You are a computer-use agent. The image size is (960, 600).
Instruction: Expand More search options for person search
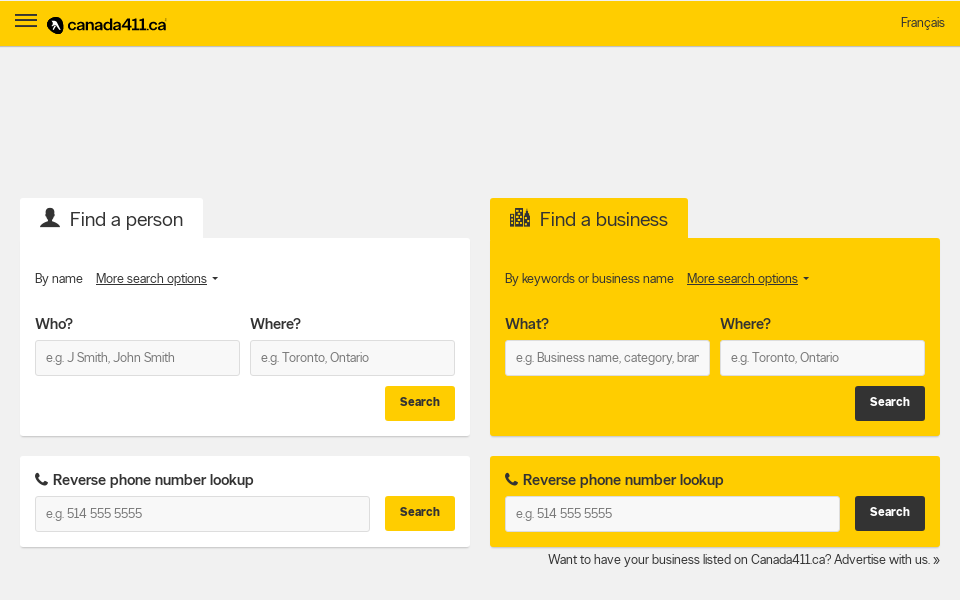(156, 279)
